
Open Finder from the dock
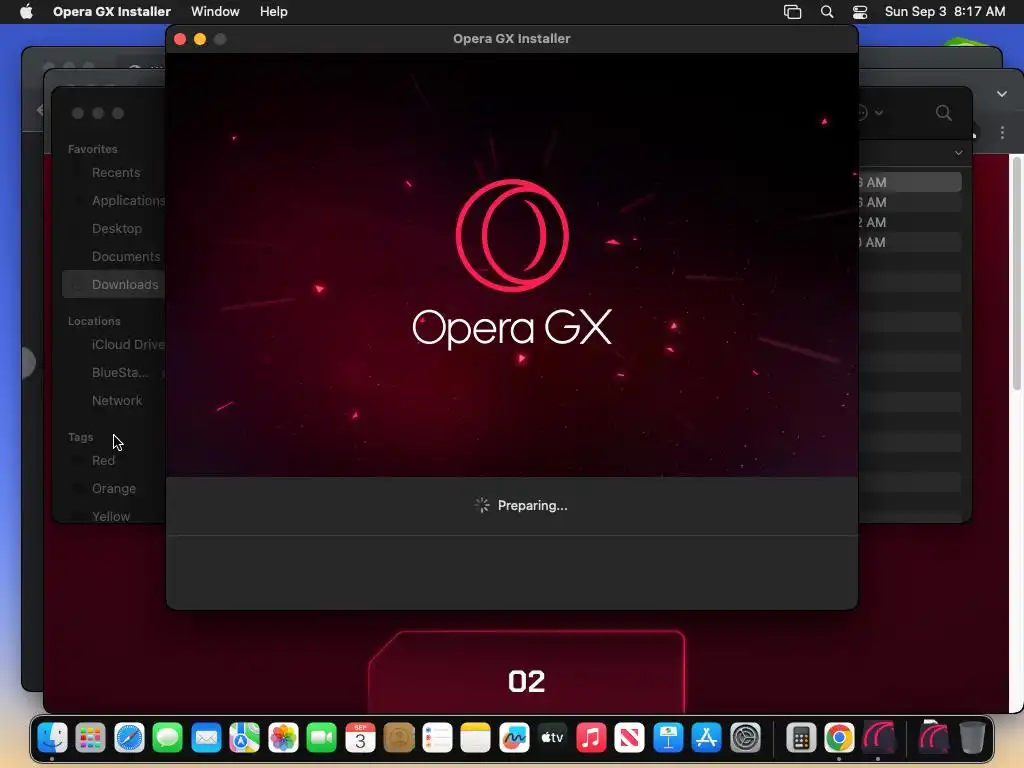pos(52,739)
